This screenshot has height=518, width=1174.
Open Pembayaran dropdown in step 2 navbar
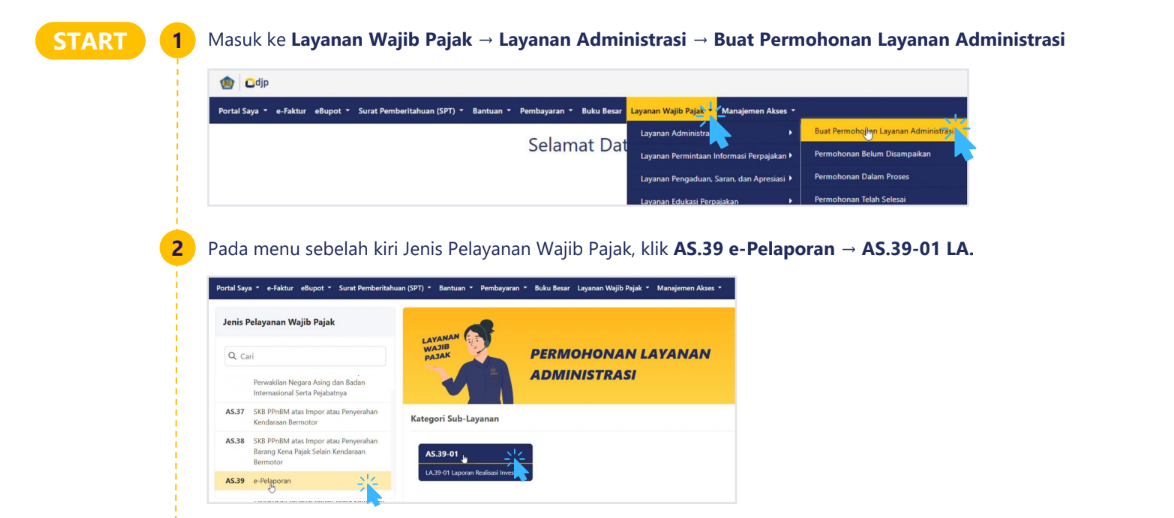[x=504, y=287]
